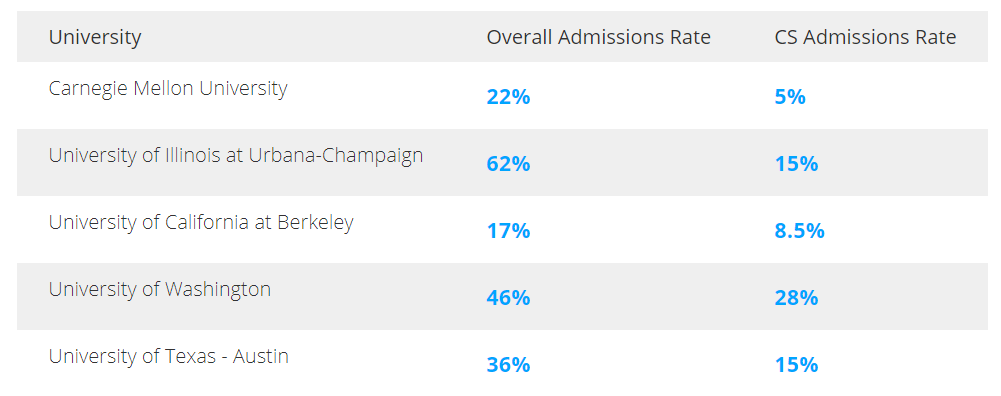Select the University of Washington row
1001x396 pixels.
pyautogui.click(x=500, y=296)
